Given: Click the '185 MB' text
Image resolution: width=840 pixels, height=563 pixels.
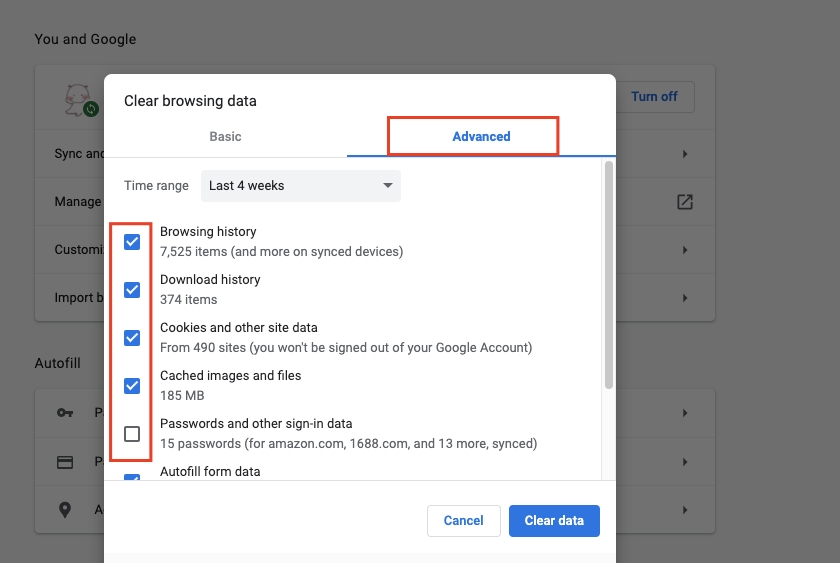Looking at the screenshot, I should pyautogui.click(x=182, y=396).
